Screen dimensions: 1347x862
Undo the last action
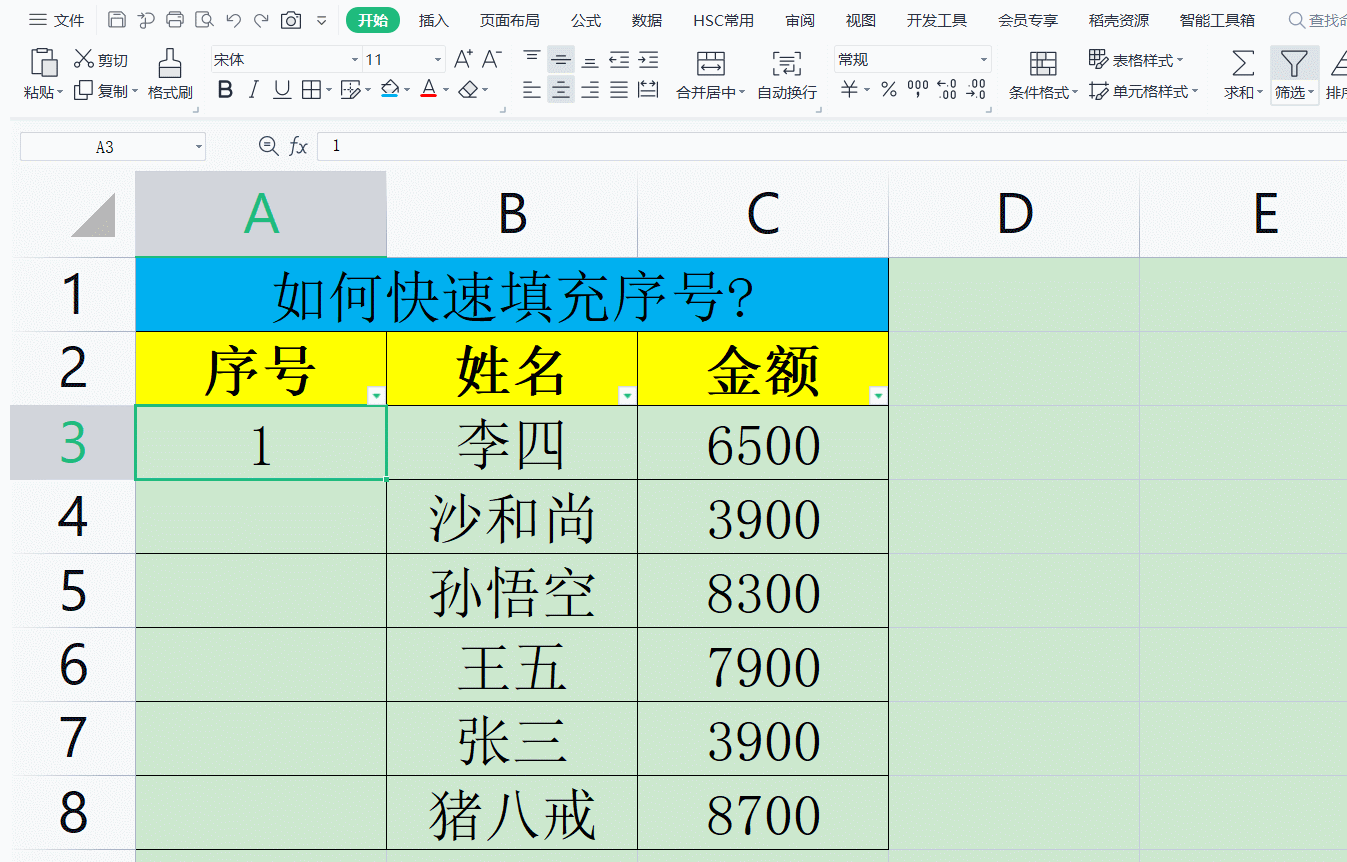(233, 20)
